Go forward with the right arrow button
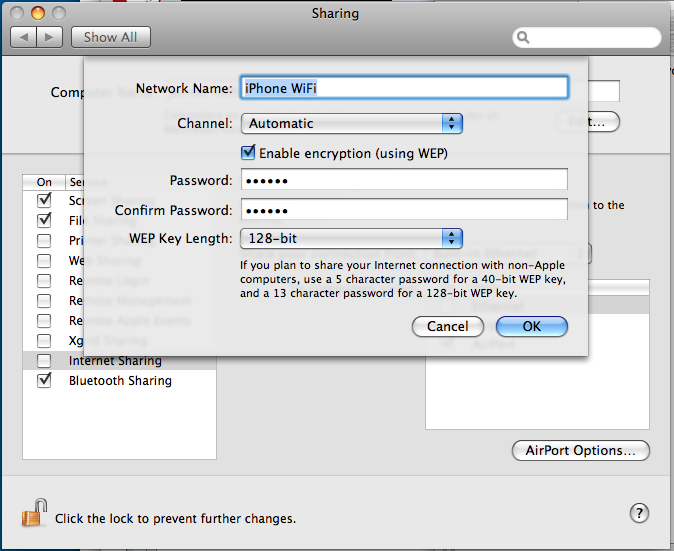The width and height of the screenshot is (674, 551). [x=50, y=37]
